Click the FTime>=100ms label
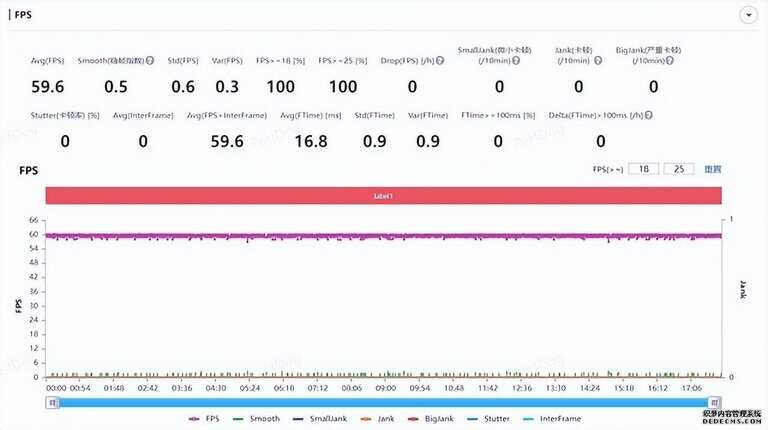Screen dimensions: 768x430 point(498,115)
